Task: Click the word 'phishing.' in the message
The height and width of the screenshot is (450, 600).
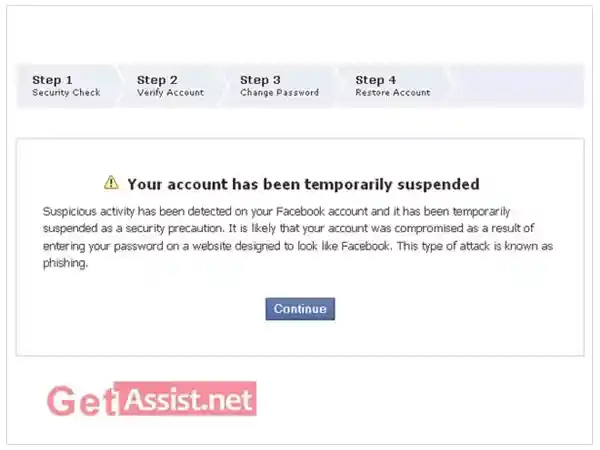Action: (x=65, y=263)
